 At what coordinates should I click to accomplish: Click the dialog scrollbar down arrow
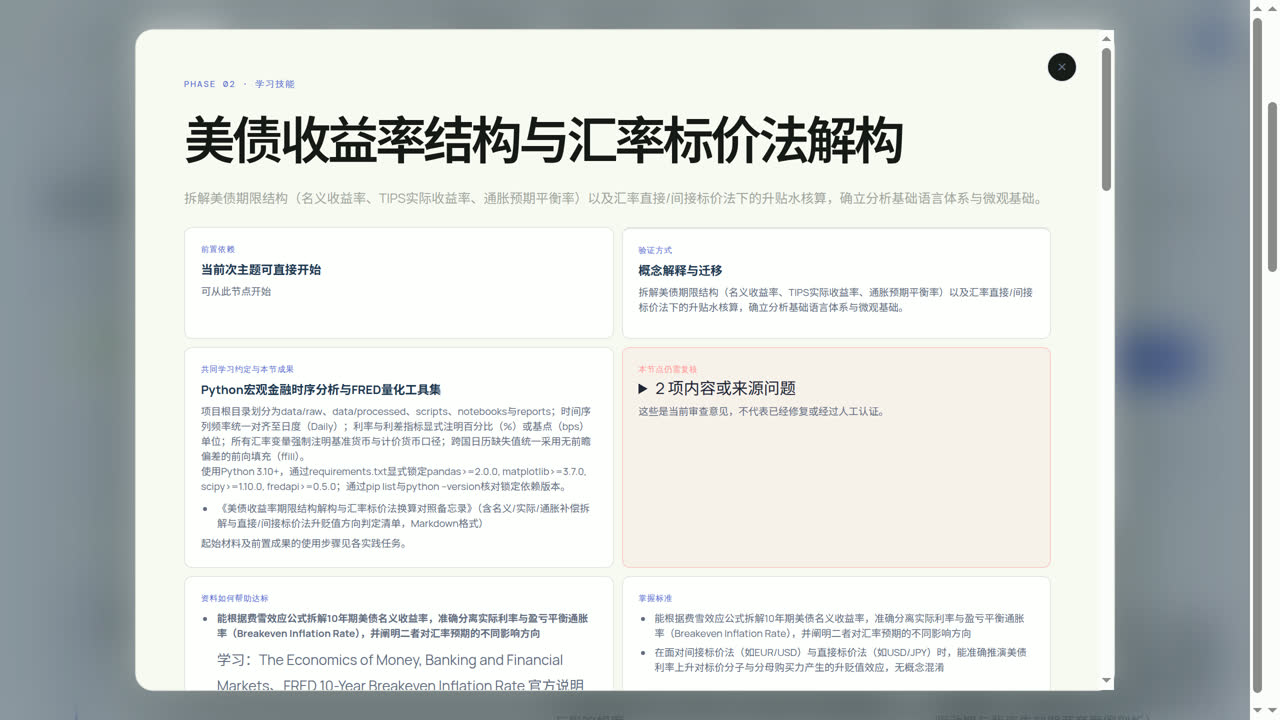click(x=1106, y=681)
